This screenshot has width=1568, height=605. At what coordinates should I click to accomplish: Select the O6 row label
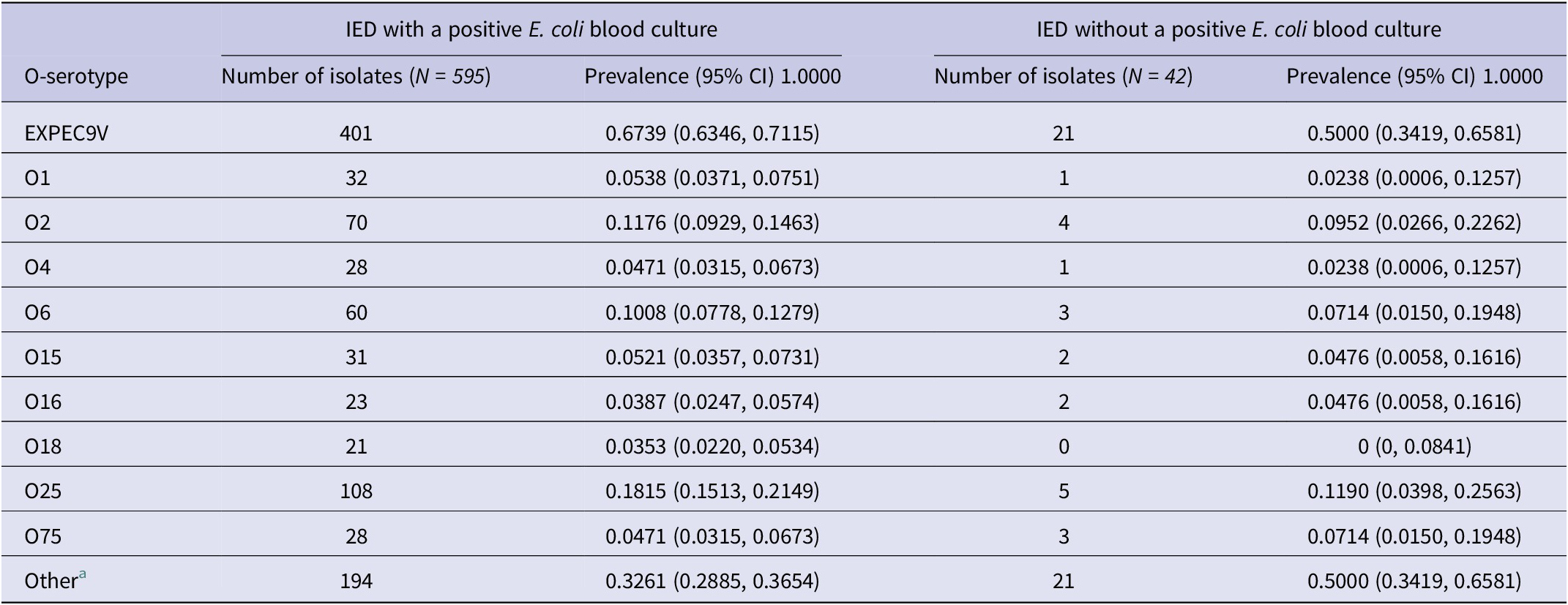click(38, 312)
